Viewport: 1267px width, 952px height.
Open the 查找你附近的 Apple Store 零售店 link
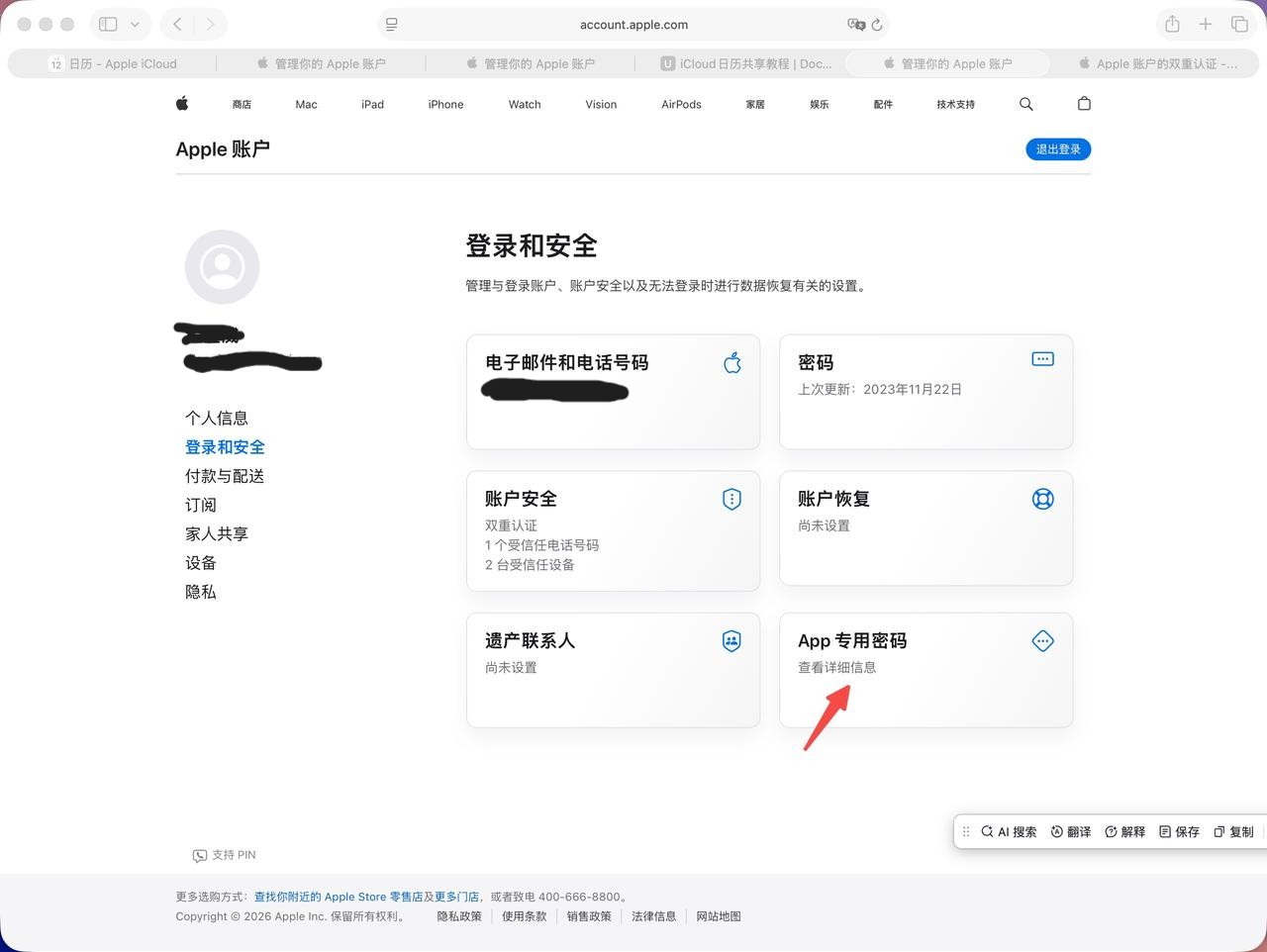coord(339,897)
